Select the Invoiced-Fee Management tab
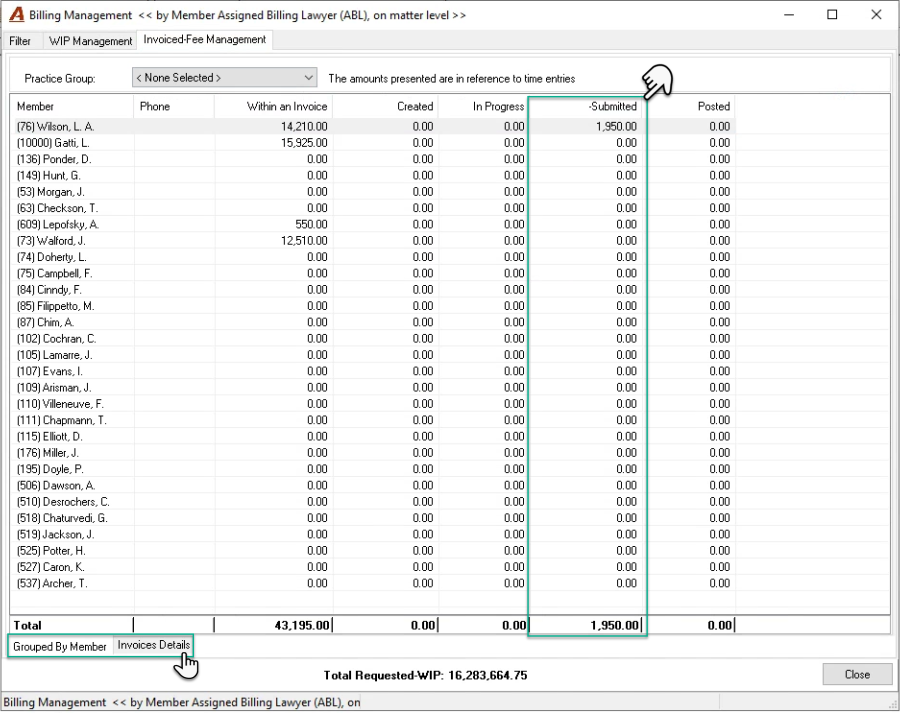This screenshot has width=900, height=713. 204,40
